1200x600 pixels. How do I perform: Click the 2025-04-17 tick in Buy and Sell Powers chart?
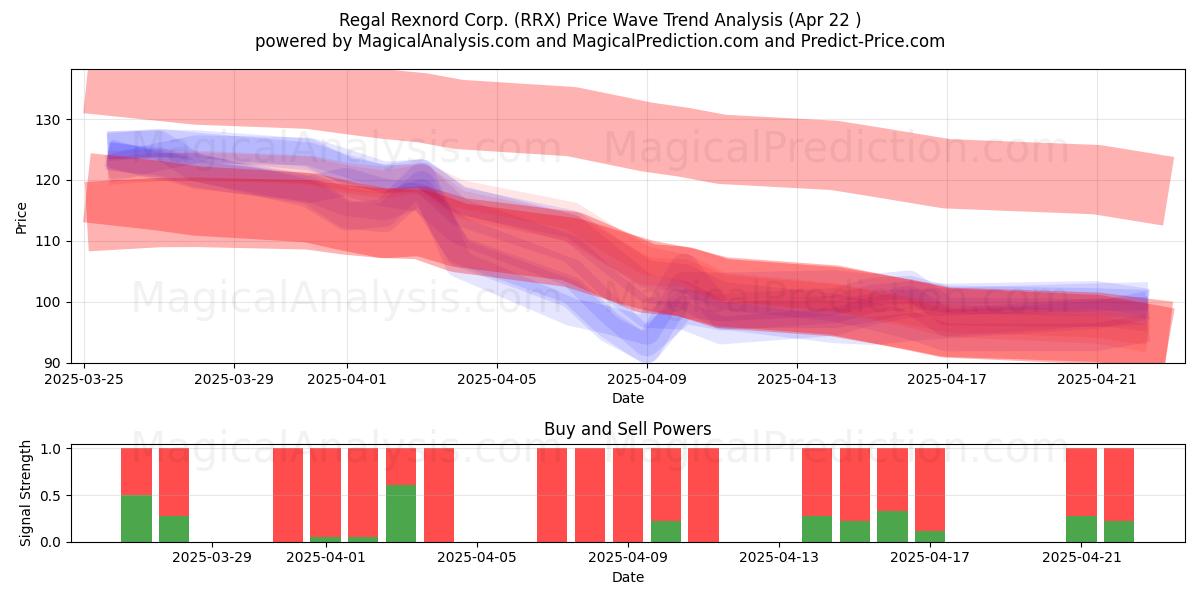click(929, 558)
